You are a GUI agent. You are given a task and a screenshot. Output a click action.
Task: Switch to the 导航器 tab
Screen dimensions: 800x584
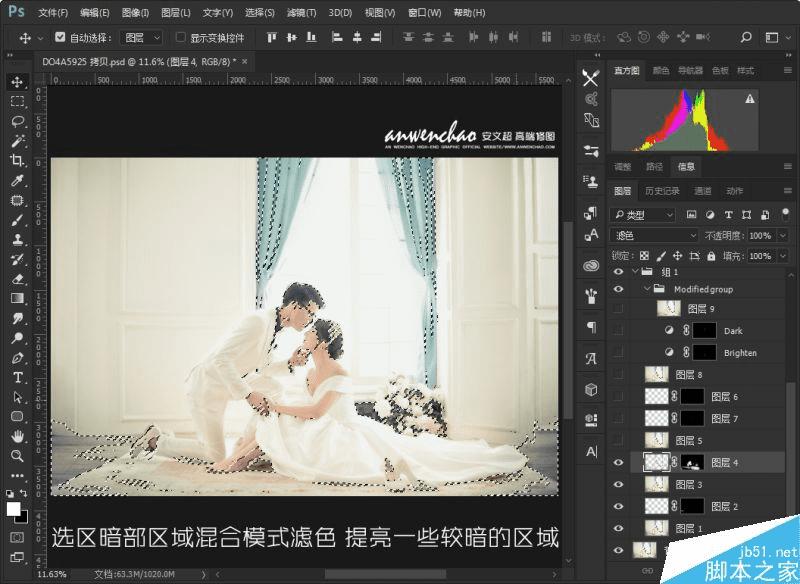[690, 71]
